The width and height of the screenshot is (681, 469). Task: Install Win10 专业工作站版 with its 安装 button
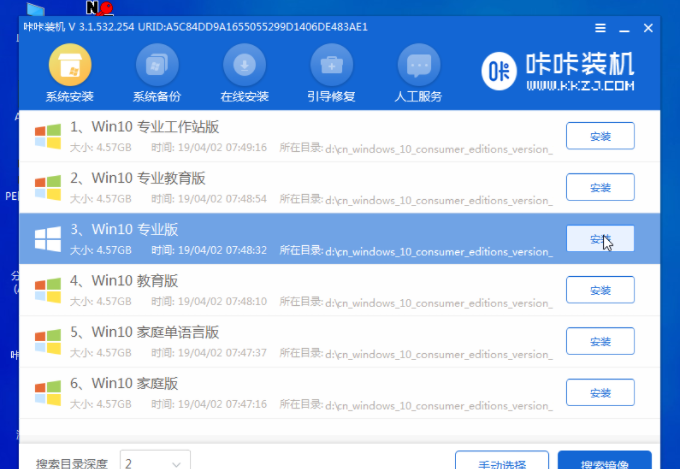coord(600,135)
